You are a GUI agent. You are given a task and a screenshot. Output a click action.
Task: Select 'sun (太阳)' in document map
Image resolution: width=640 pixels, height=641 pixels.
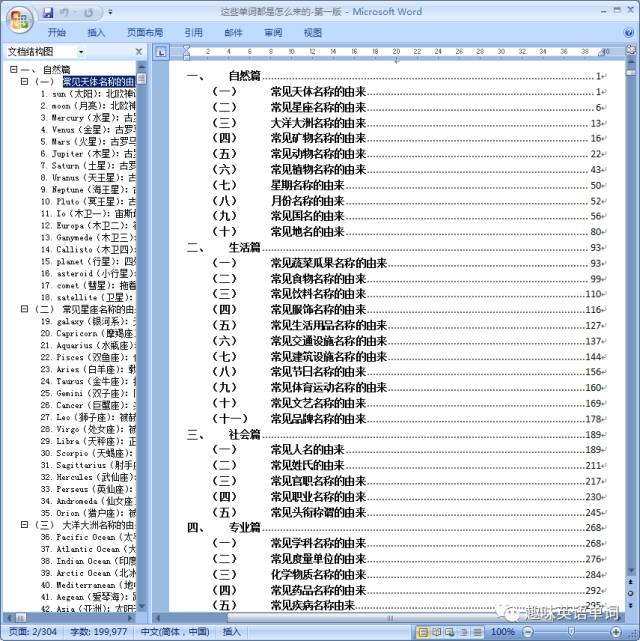[x=88, y=94]
